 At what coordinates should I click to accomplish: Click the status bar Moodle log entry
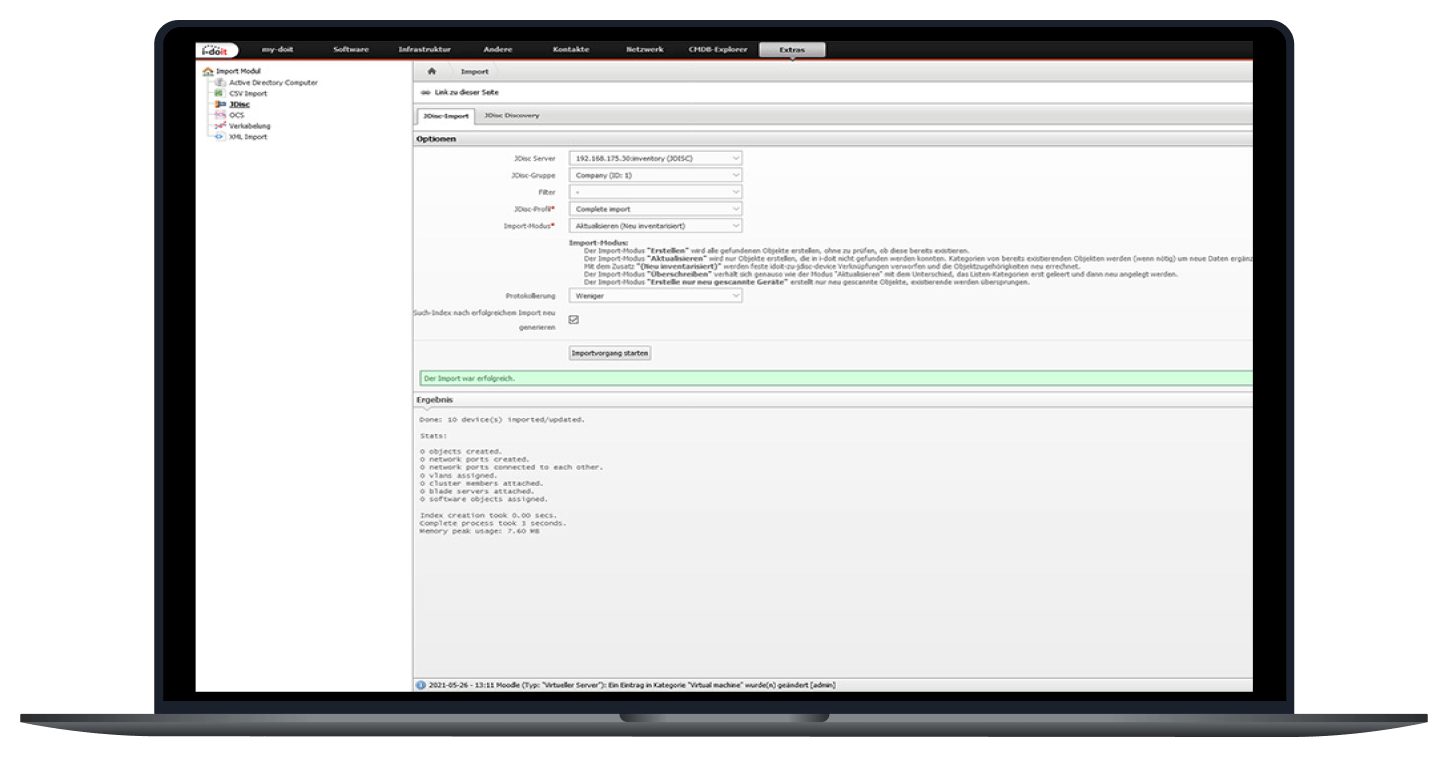632,685
